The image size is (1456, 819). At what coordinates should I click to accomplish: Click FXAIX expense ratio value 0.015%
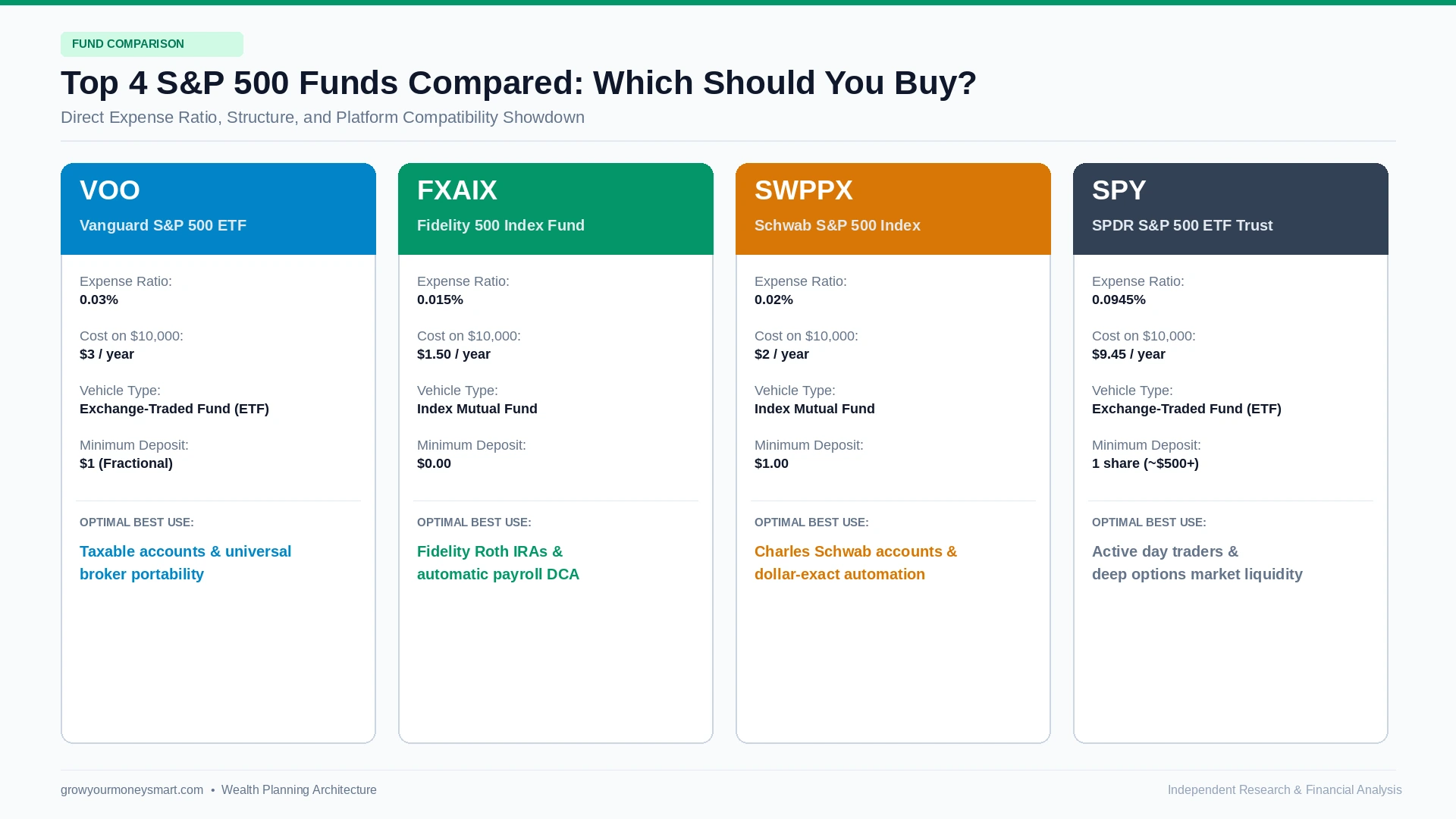point(440,300)
